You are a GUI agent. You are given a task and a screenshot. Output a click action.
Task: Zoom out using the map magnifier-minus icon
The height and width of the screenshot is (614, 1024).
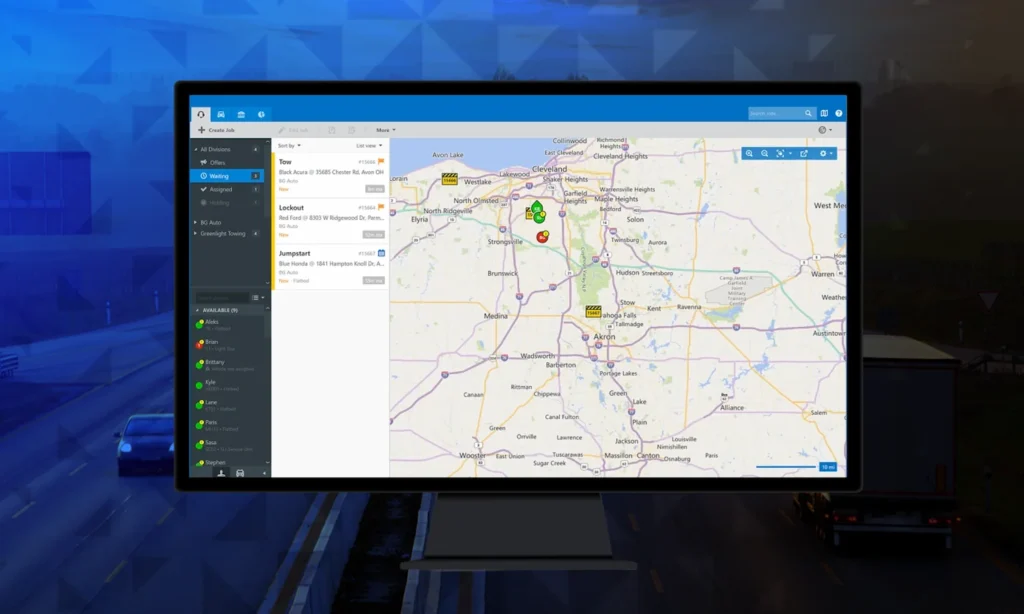click(x=764, y=153)
